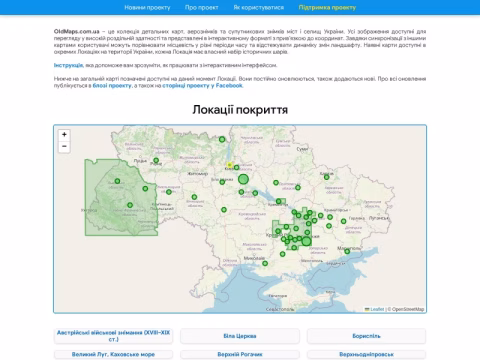Select the green marker left of the Горлівка label
Image resolution: width=480 pixels, height=360 pixels.
pos(343,221)
